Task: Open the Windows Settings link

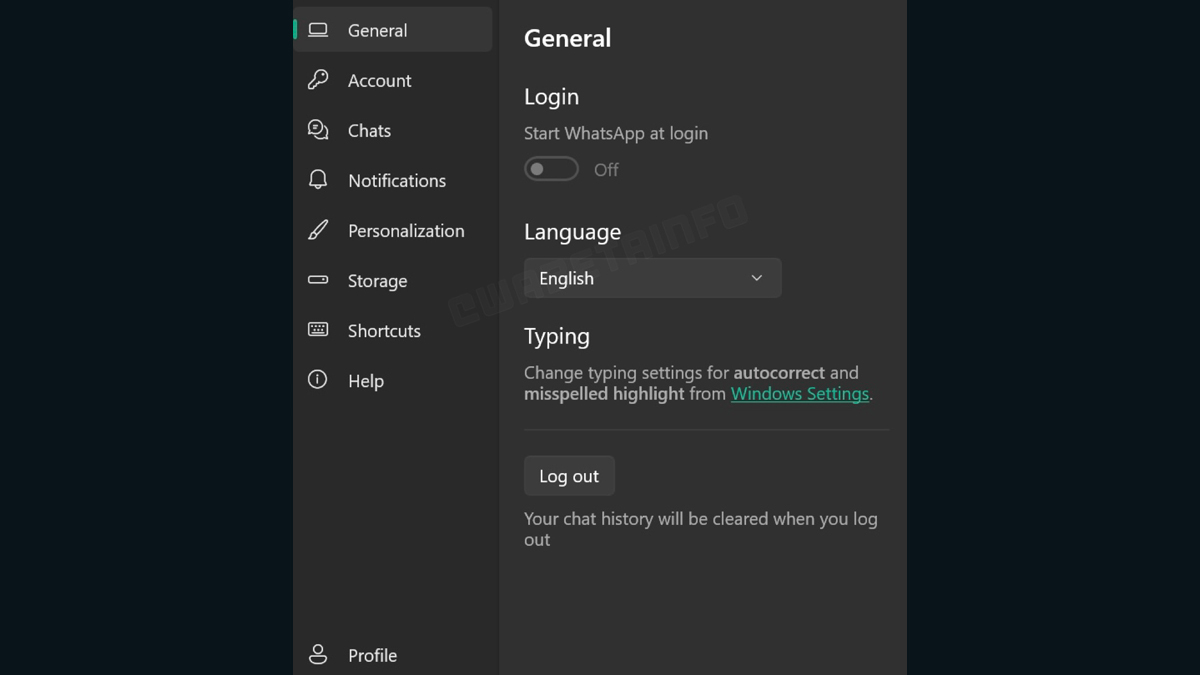Action: pos(799,394)
